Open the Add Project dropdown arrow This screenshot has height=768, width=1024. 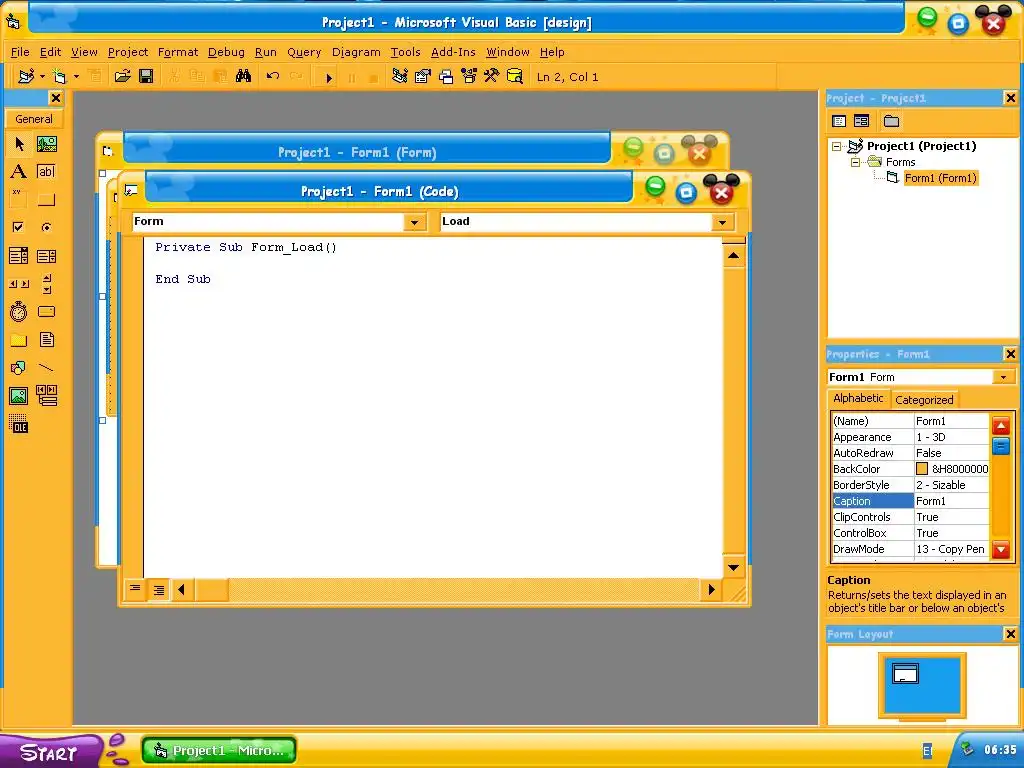(42, 76)
